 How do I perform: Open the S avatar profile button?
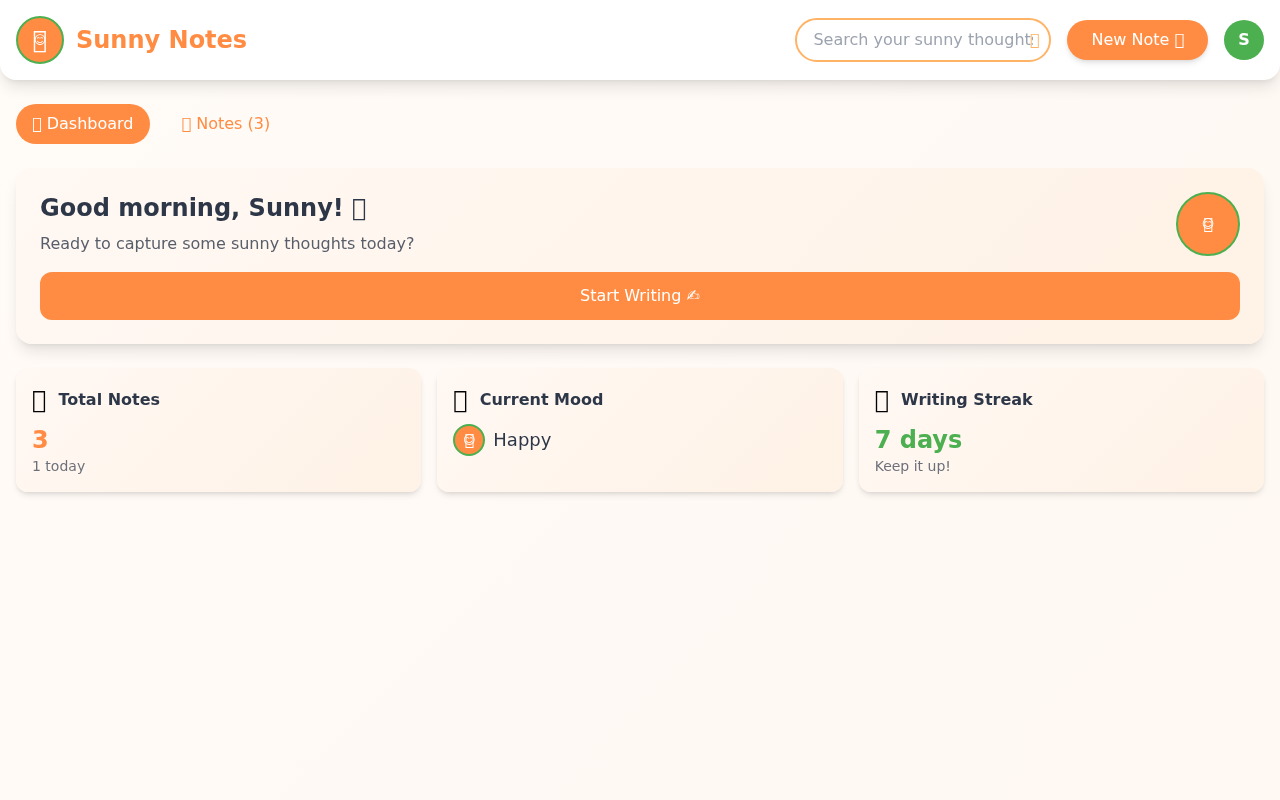click(x=1244, y=40)
